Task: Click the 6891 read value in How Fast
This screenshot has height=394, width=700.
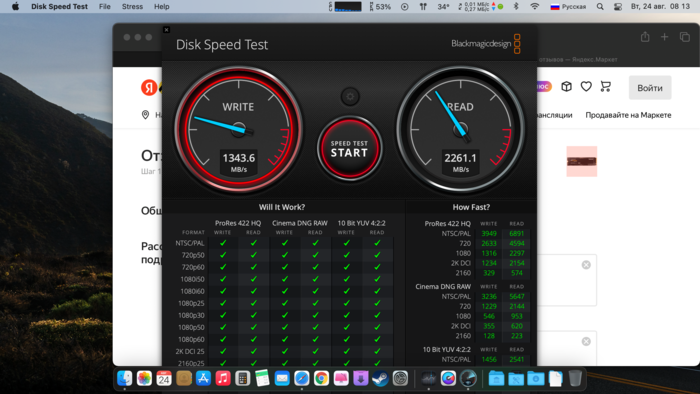Action: [517, 233]
